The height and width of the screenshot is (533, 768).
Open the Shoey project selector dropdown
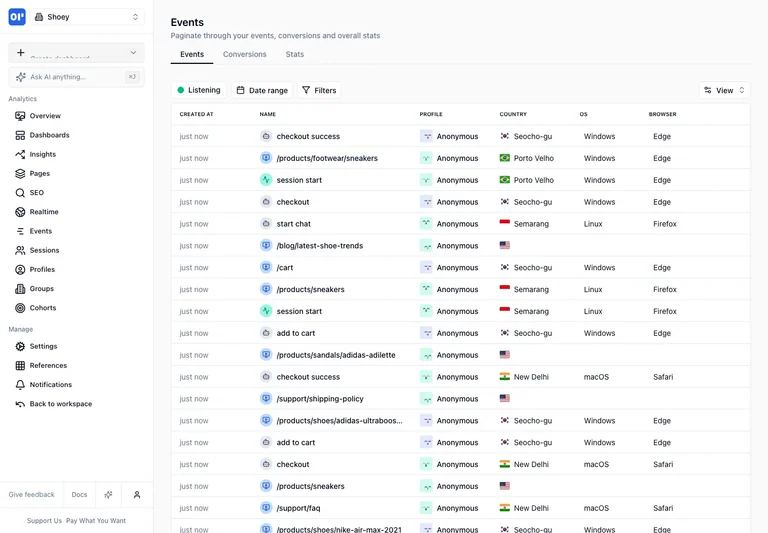click(x=88, y=17)
